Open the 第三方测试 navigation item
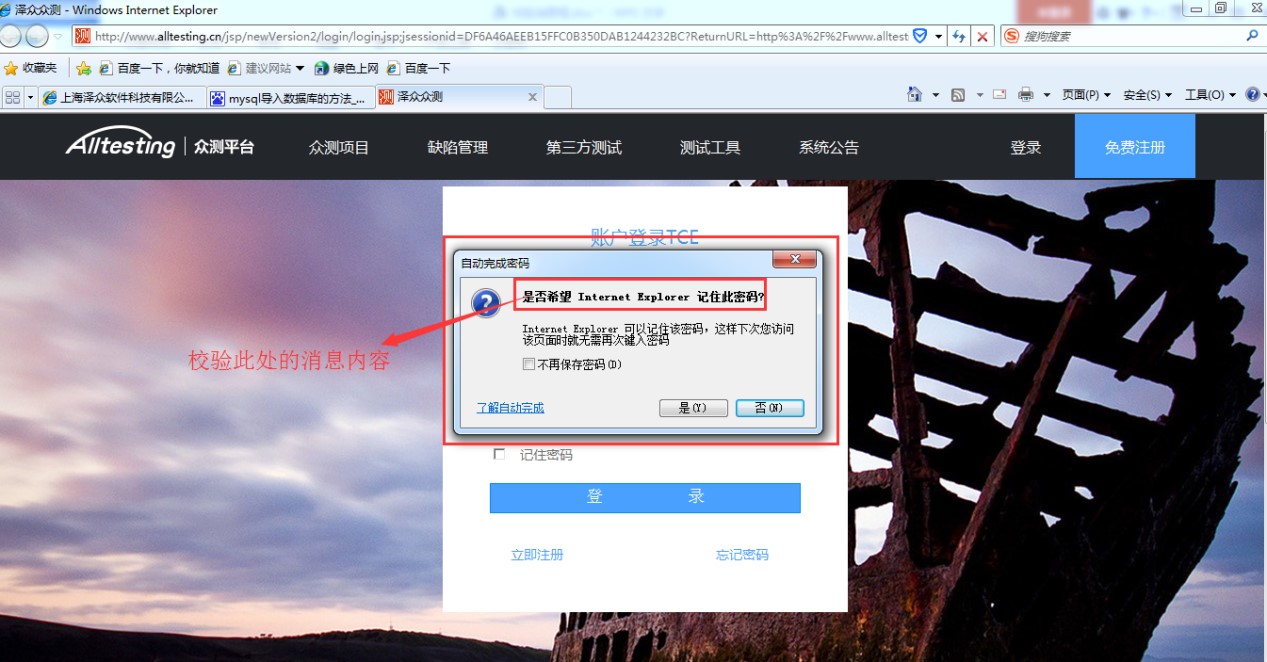 584,147
